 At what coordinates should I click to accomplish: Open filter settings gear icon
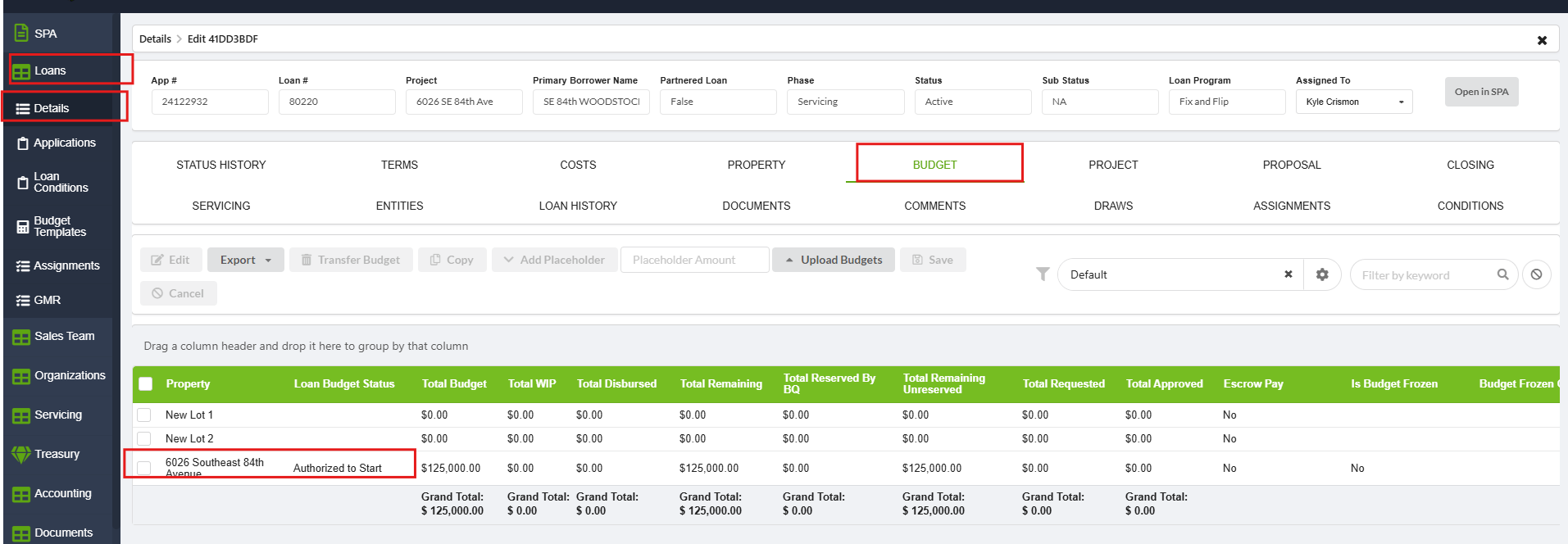point(1322,274)
